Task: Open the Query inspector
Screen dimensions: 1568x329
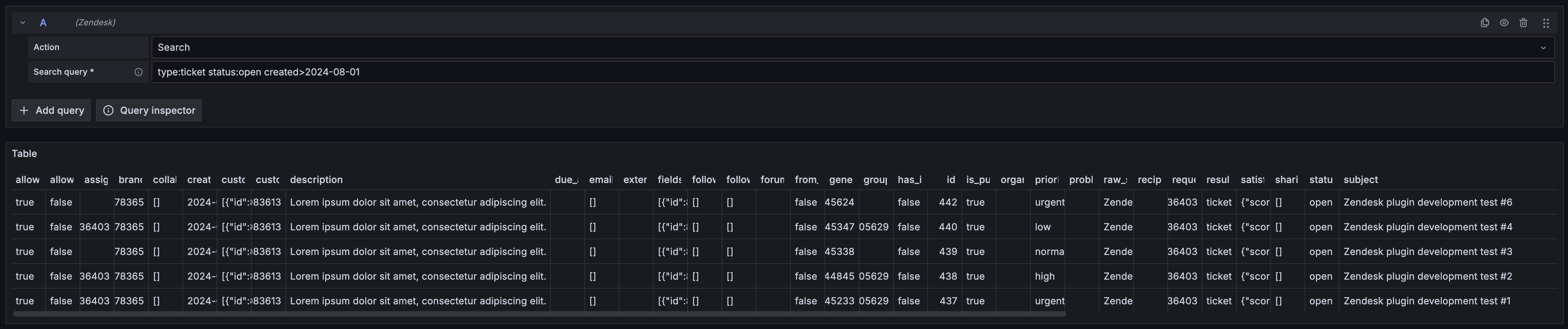Action: 149,110
